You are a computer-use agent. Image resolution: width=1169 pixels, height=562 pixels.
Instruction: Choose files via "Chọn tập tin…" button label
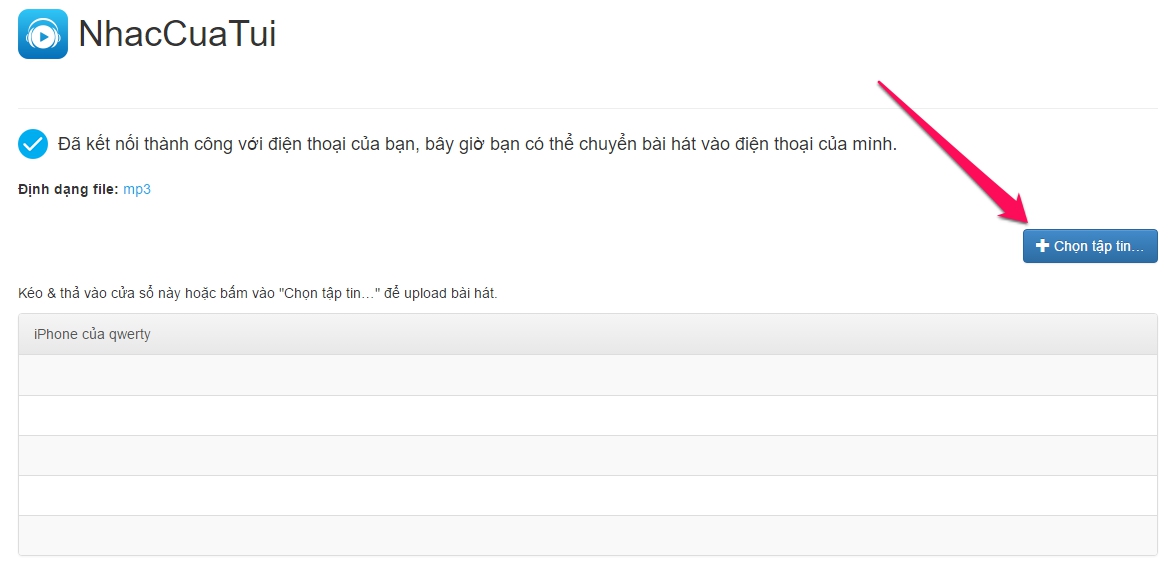click(x=1099, y=247)
